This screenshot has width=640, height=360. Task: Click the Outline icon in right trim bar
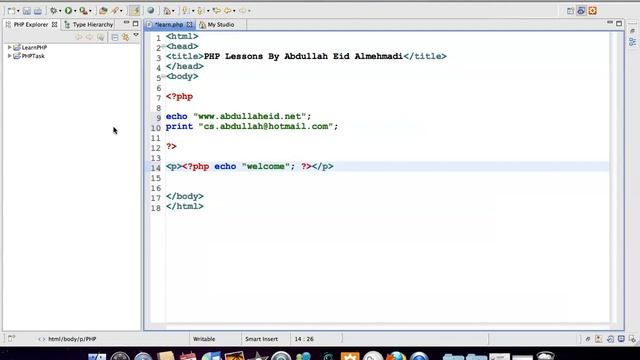coord(633,42)
